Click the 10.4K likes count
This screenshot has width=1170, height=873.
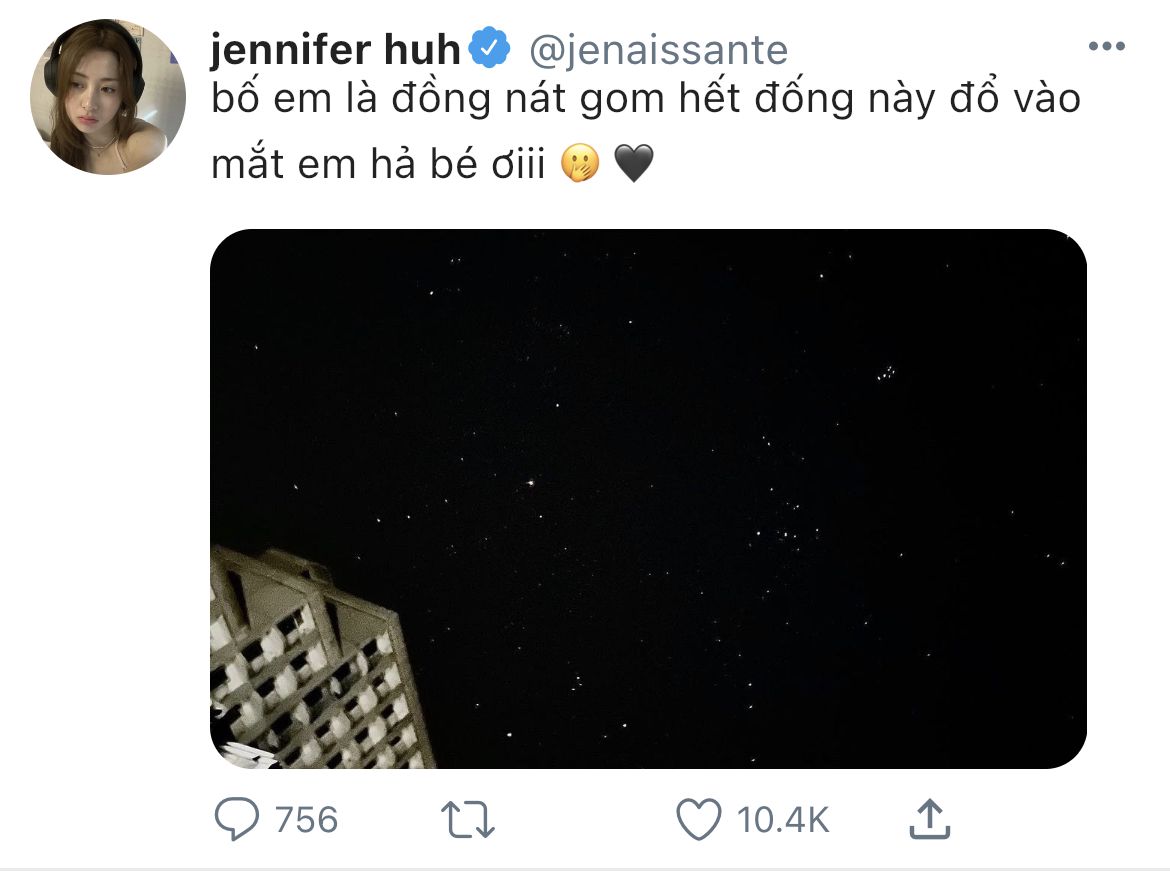(783, 820)
